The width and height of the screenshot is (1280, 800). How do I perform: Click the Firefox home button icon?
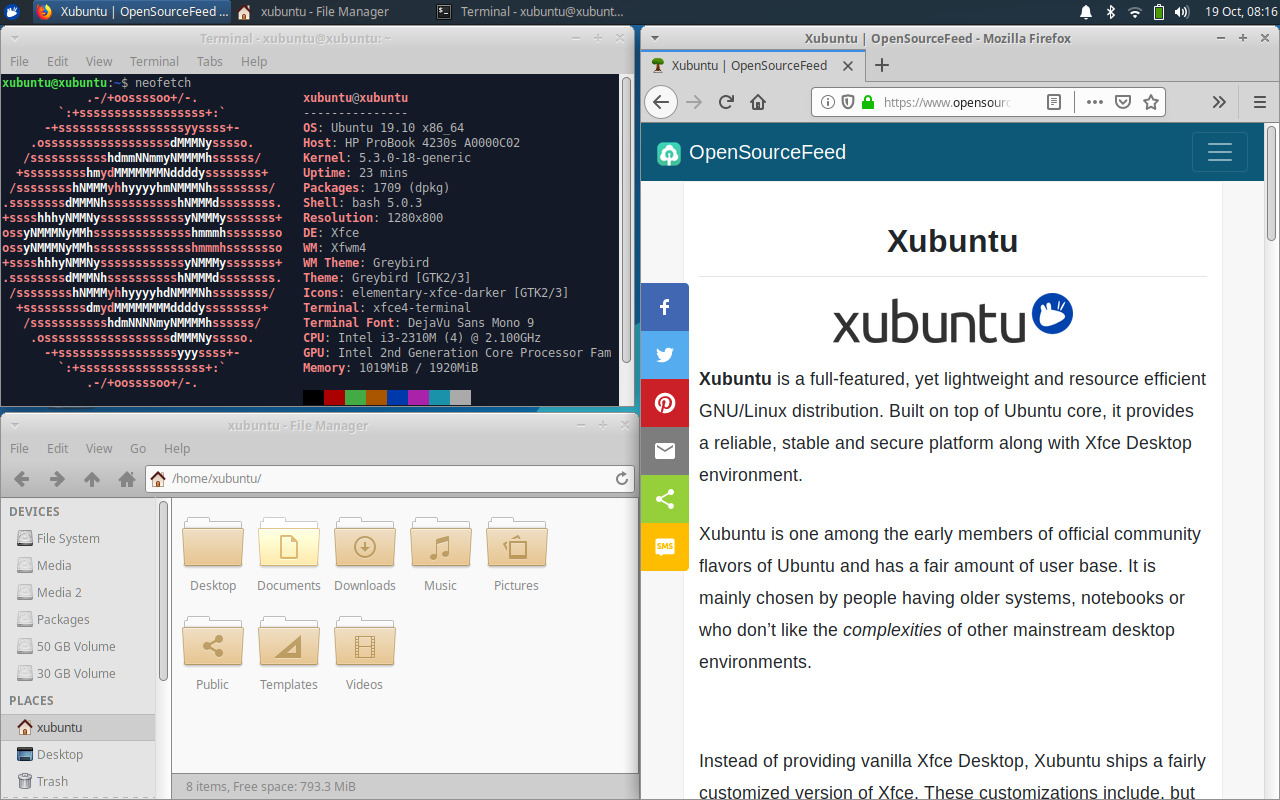point(758,102)
